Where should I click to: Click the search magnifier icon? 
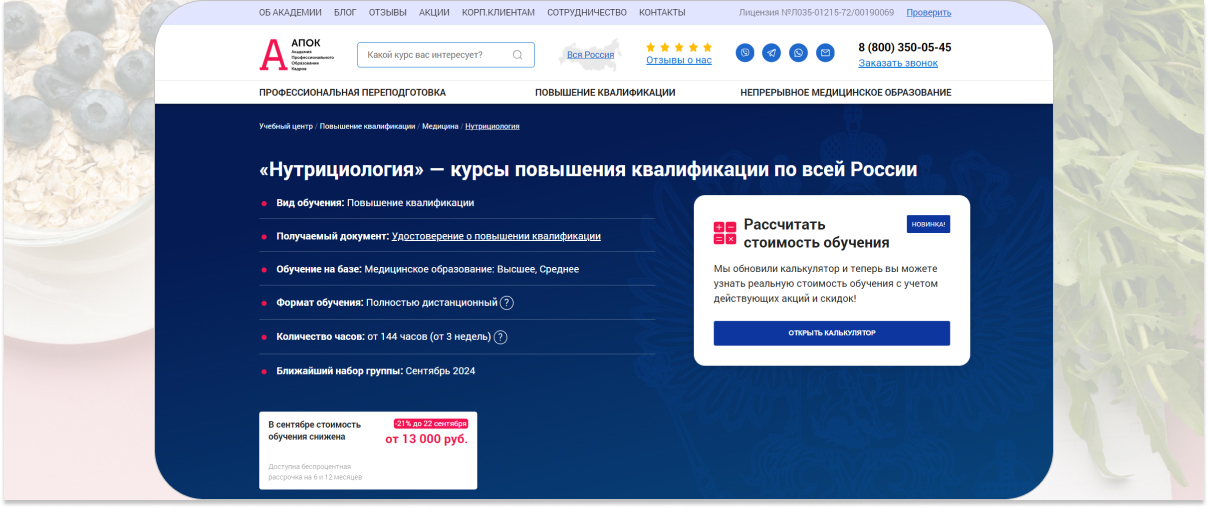(517, 55)
